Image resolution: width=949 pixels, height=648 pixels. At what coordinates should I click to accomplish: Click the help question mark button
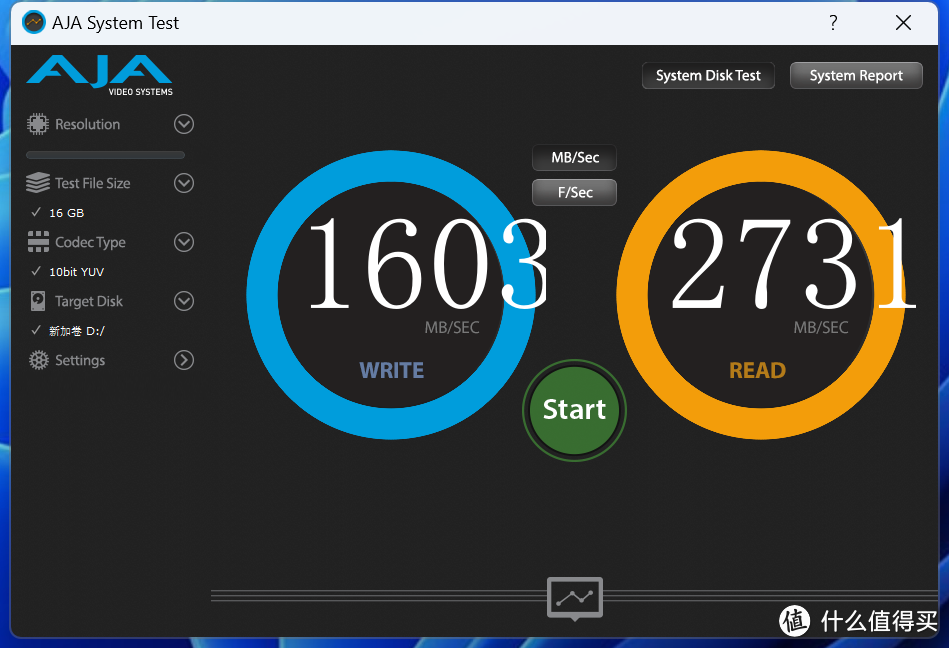(x=833, y=23)
